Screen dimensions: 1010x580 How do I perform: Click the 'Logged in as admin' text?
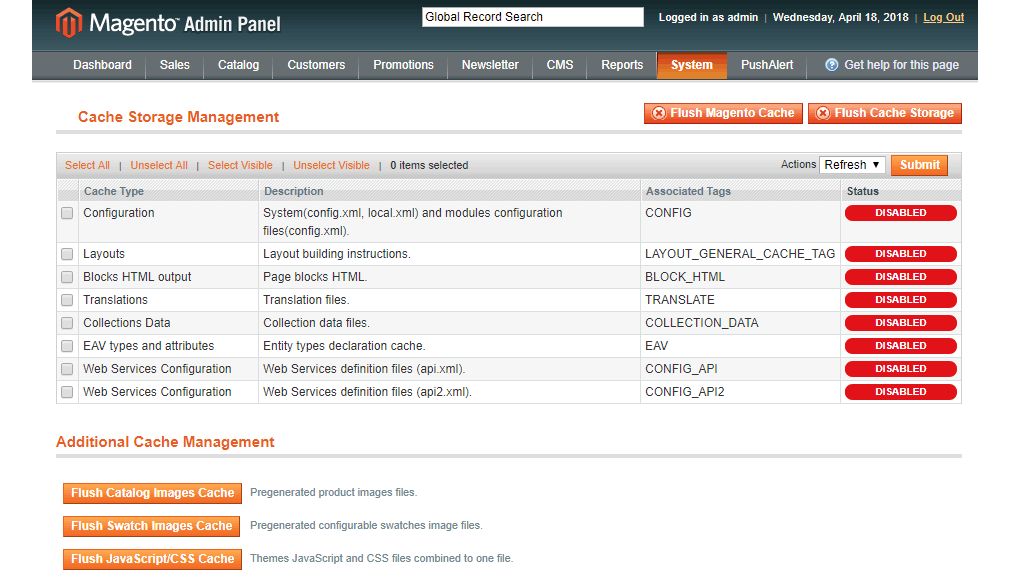pyautogui.click(x=708, y=17)
